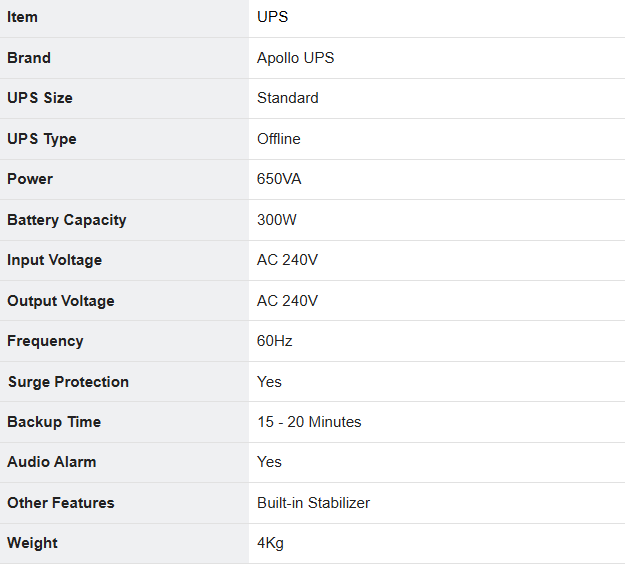The image size is (625, 564).
Task: Click the "Built-in Stabilizer" value
Action: [313, 503]
